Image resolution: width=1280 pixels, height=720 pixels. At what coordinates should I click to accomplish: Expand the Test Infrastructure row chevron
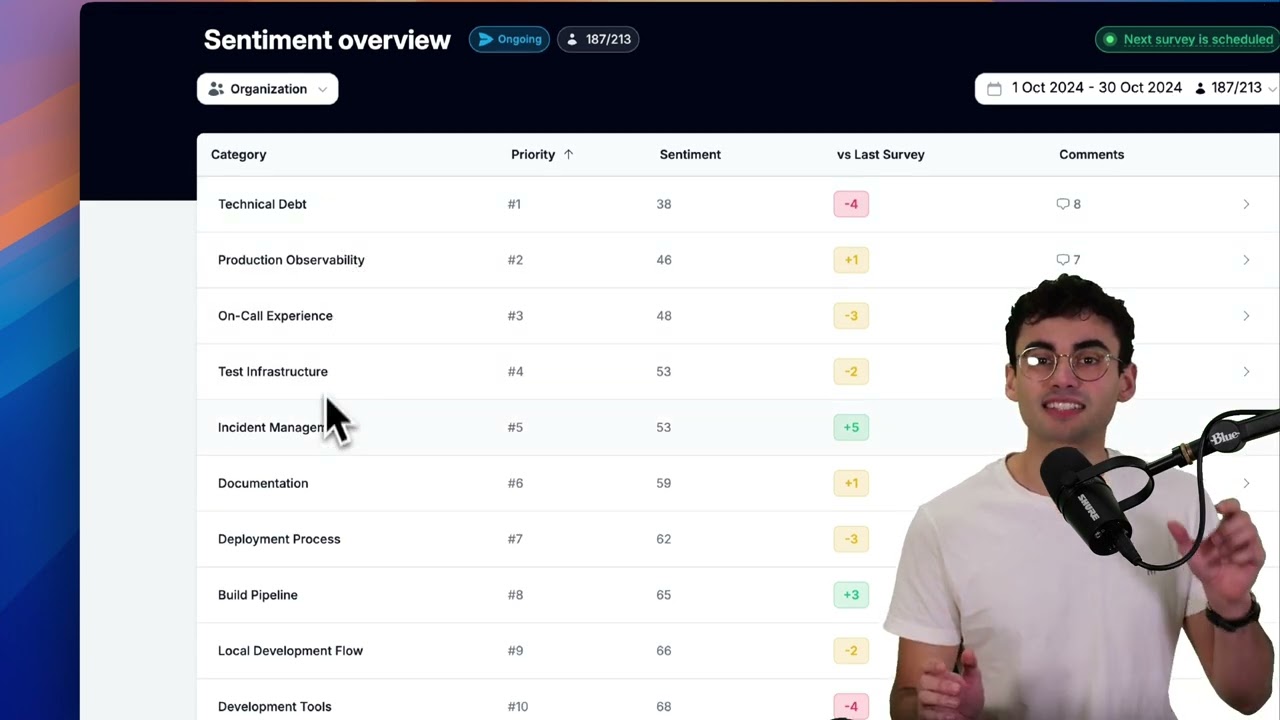pos(1246,372)
